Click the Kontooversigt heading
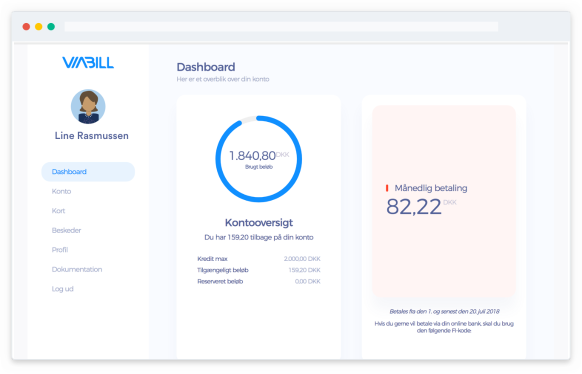 click(x=259, y=223)
